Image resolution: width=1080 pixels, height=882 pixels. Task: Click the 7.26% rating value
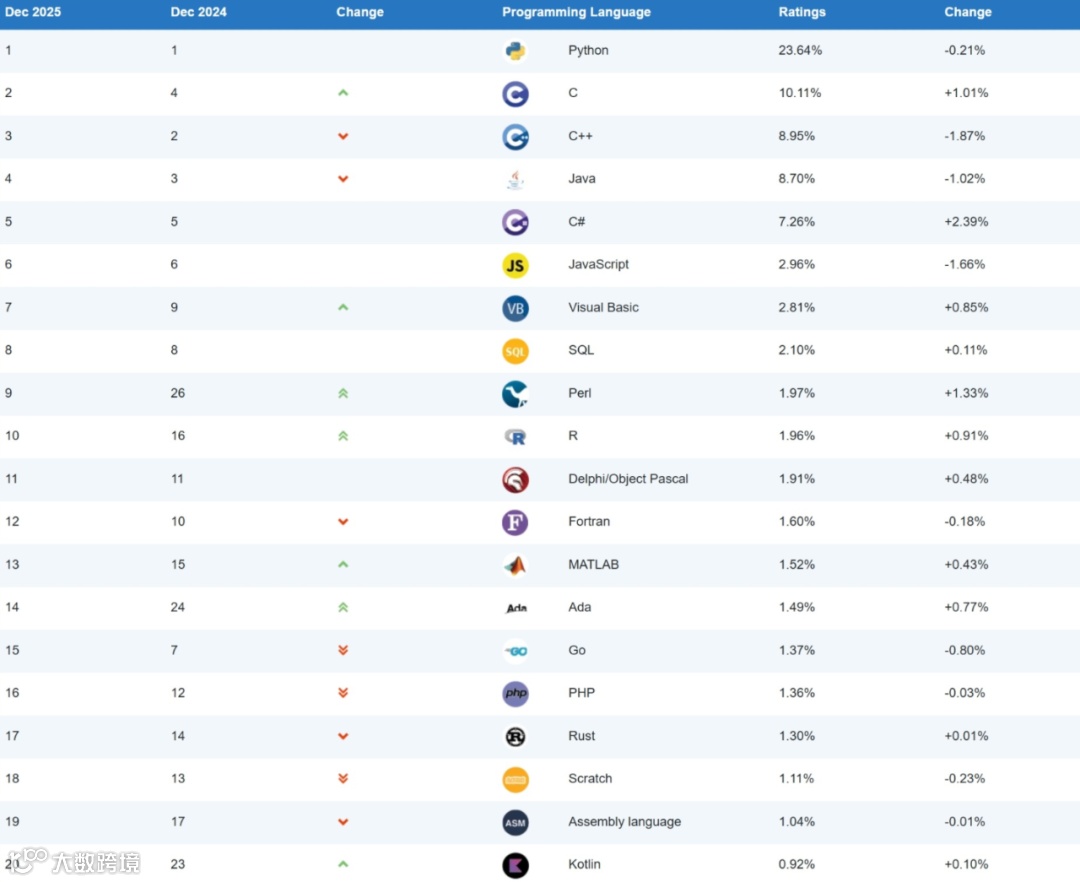pyautogui.click(x=797, y=222)
